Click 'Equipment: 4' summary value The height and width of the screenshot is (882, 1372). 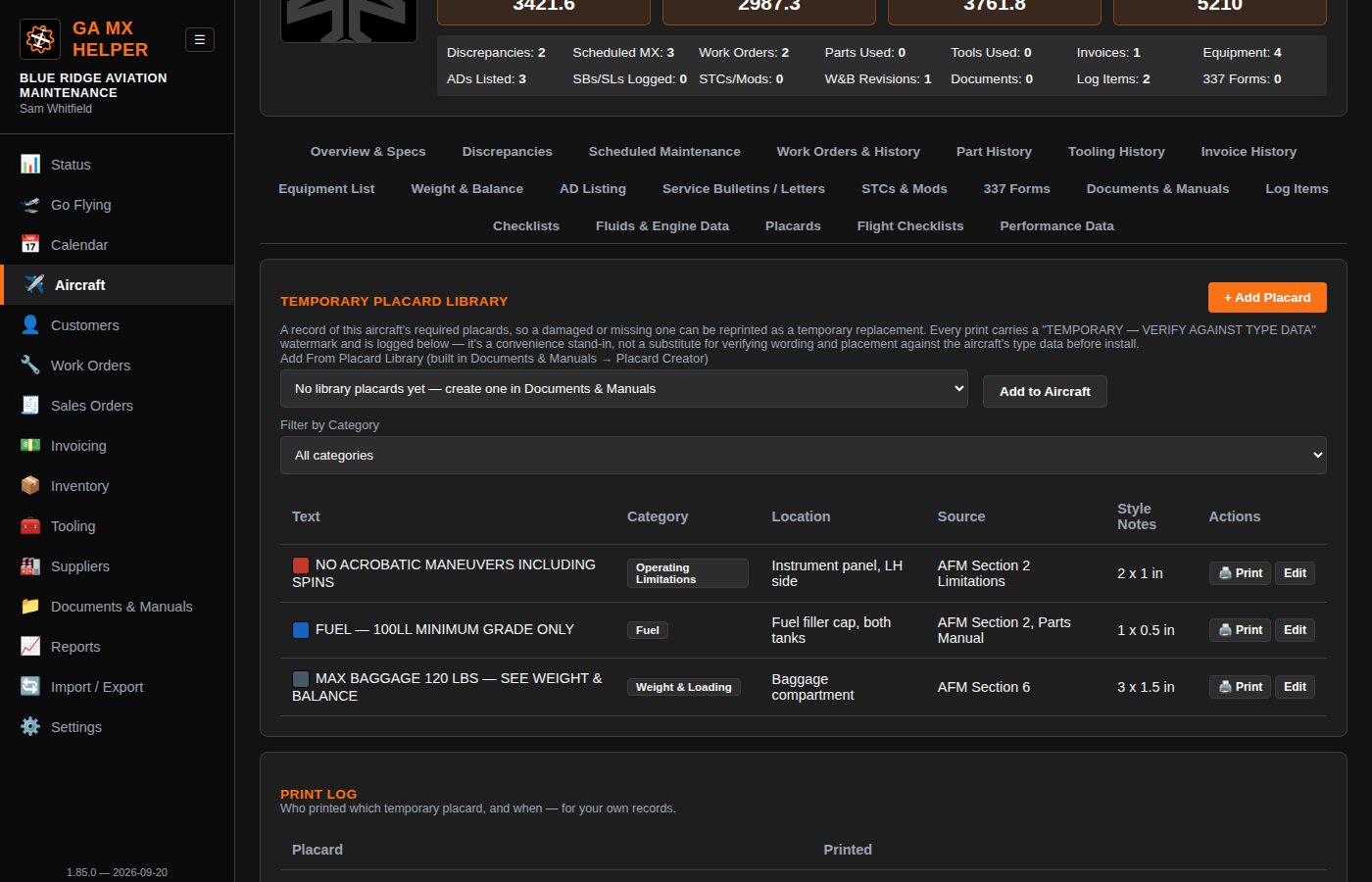(1242, 52)
